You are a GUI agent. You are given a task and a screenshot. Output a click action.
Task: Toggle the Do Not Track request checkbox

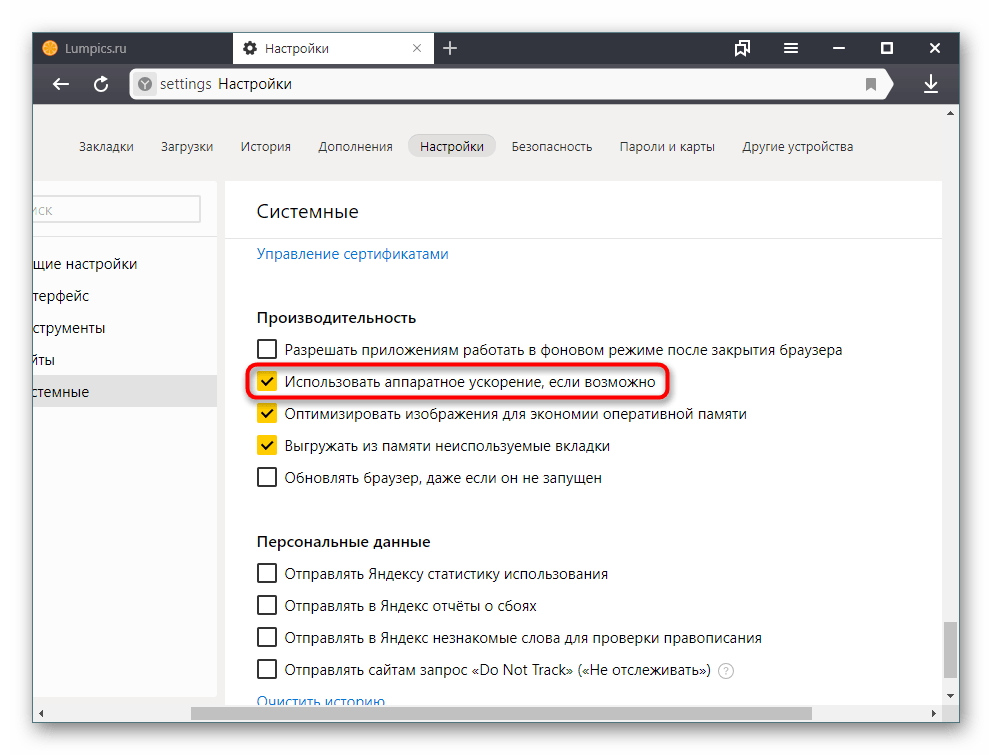[x=267, y=670]
